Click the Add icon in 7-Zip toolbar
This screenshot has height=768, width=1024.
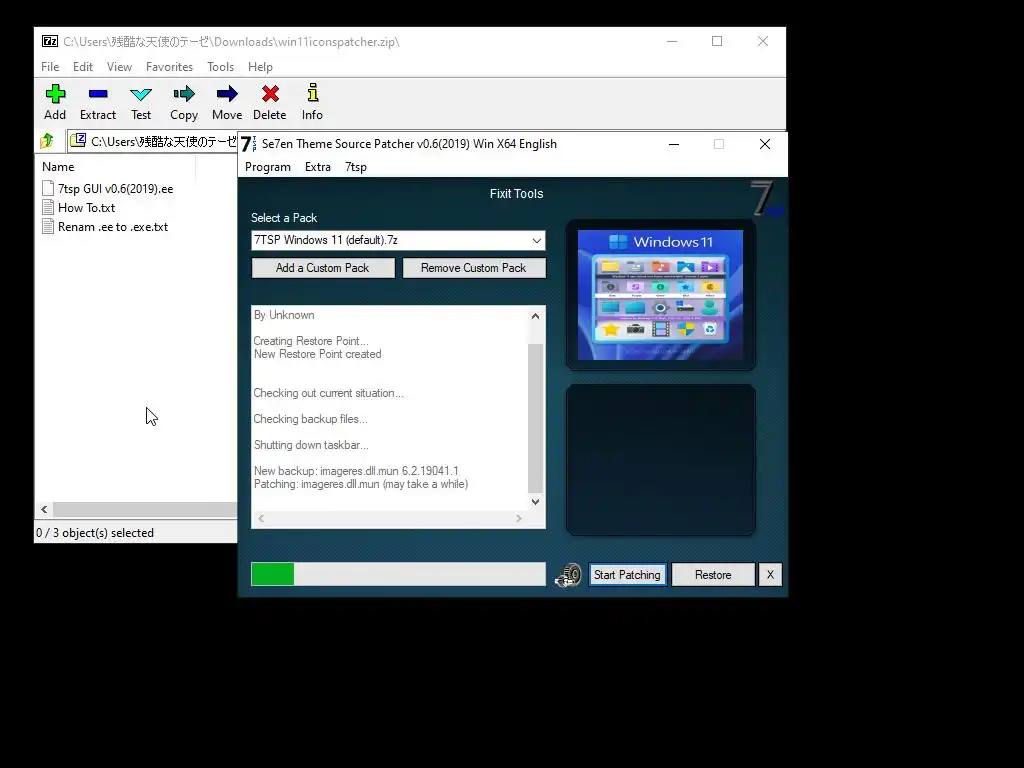[55, 94]
